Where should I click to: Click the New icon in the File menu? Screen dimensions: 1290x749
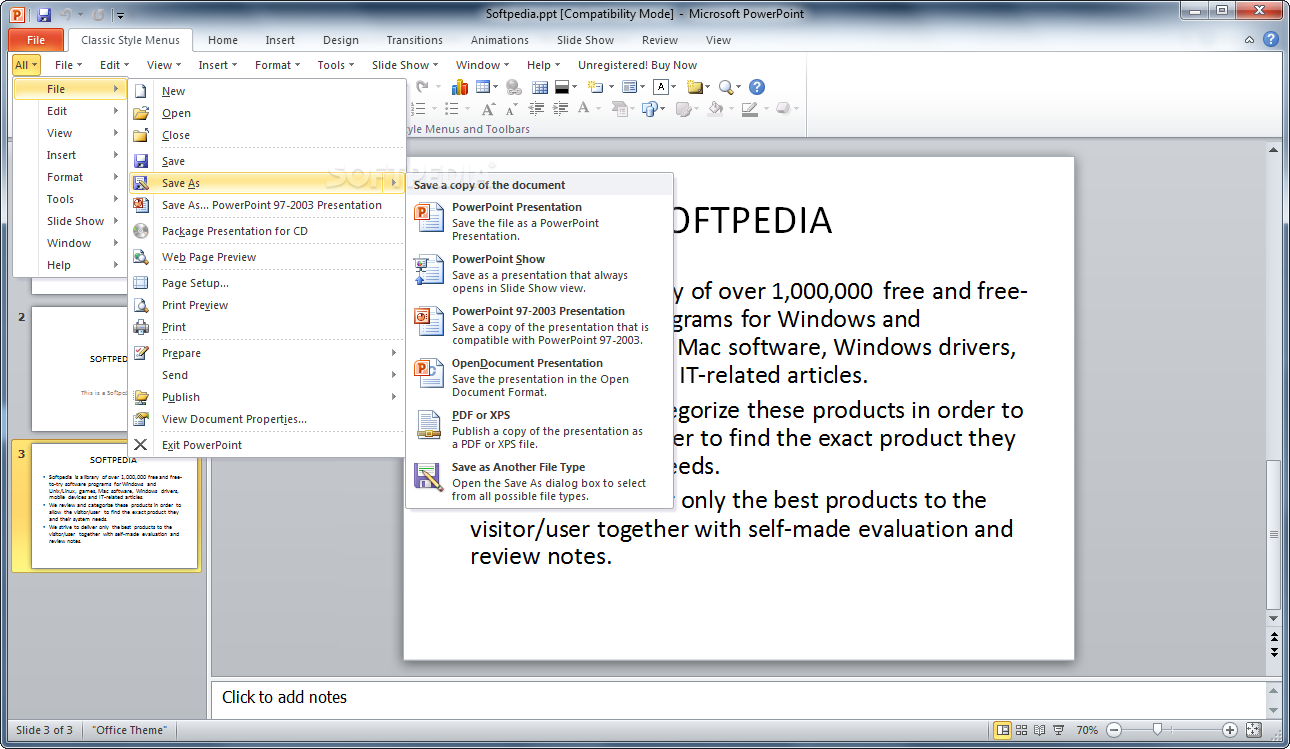point(141,91)
